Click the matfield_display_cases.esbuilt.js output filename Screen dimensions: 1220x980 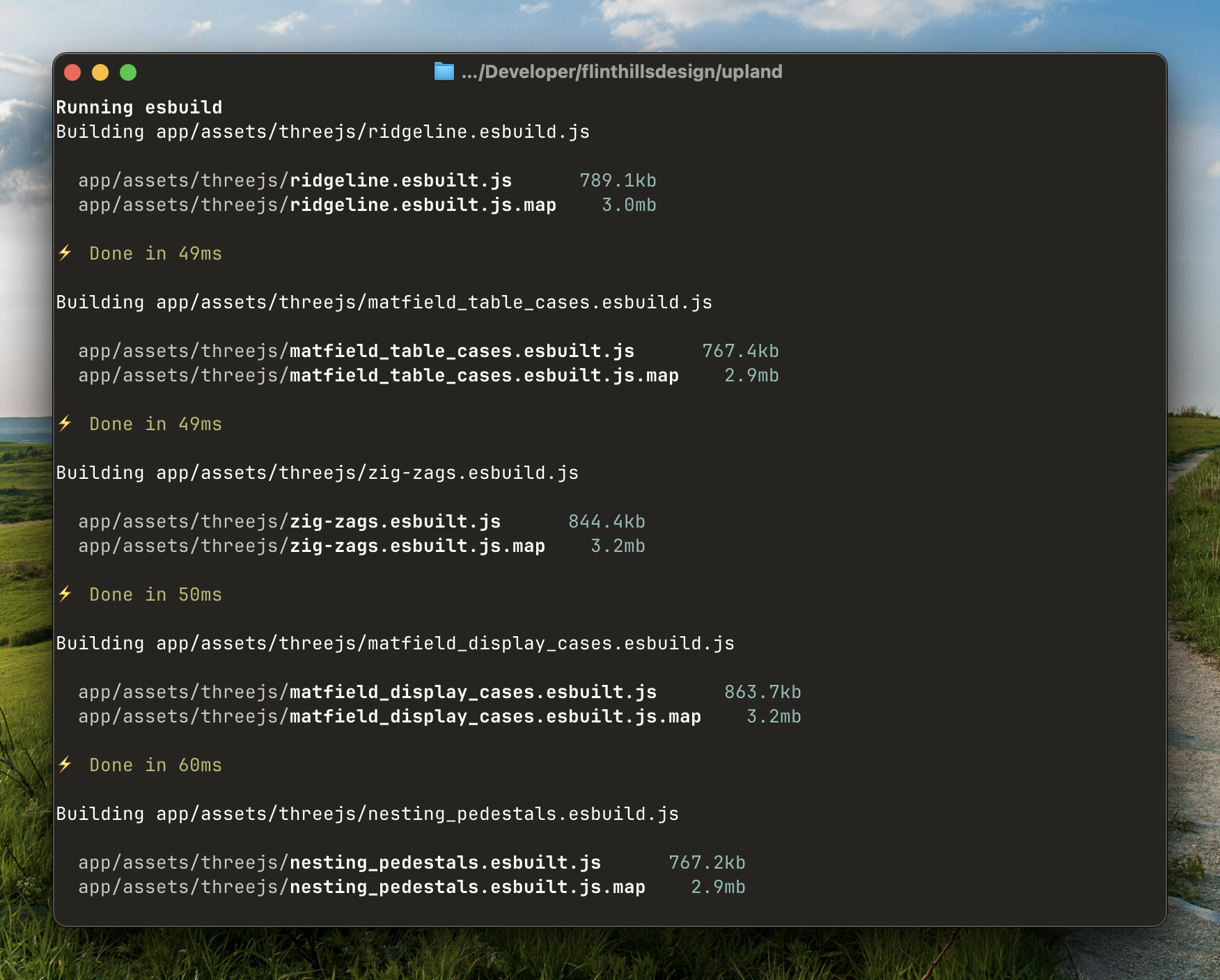pyautogui.click(x=473, y=693)
